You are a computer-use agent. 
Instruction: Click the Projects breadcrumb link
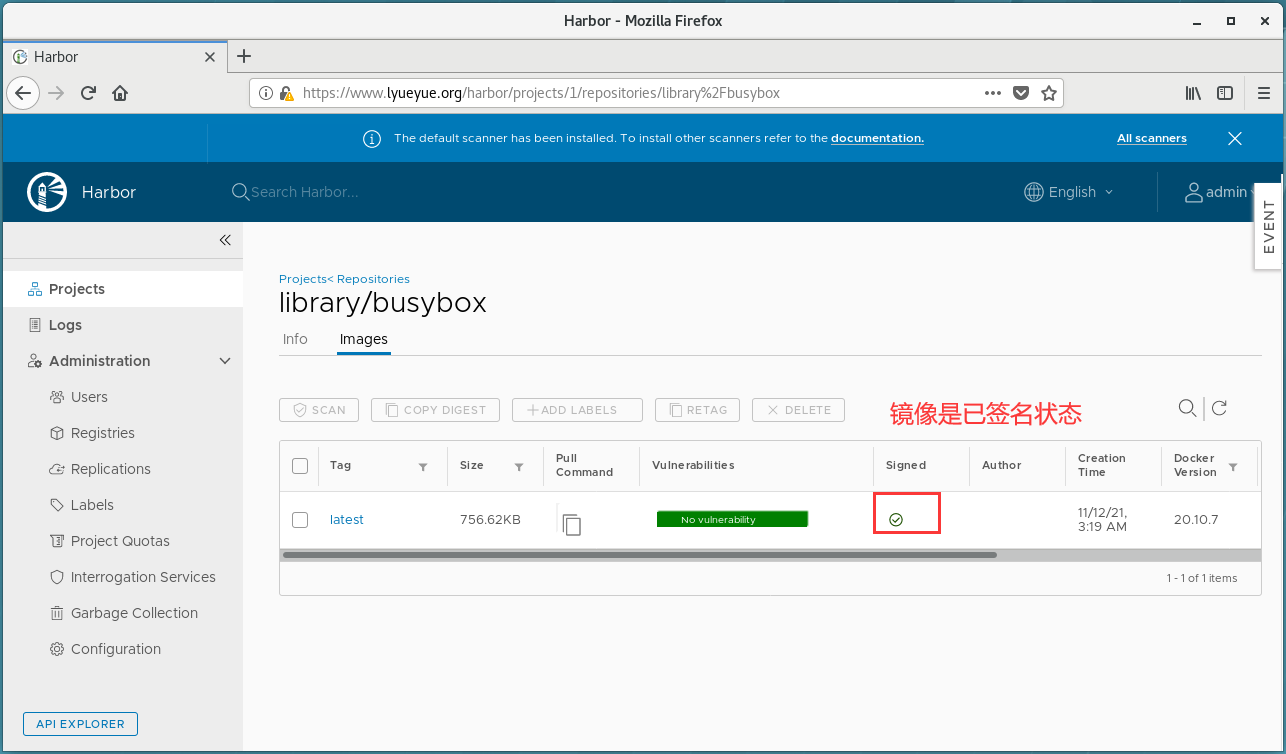pyautogui.click(x=303, y=279)
